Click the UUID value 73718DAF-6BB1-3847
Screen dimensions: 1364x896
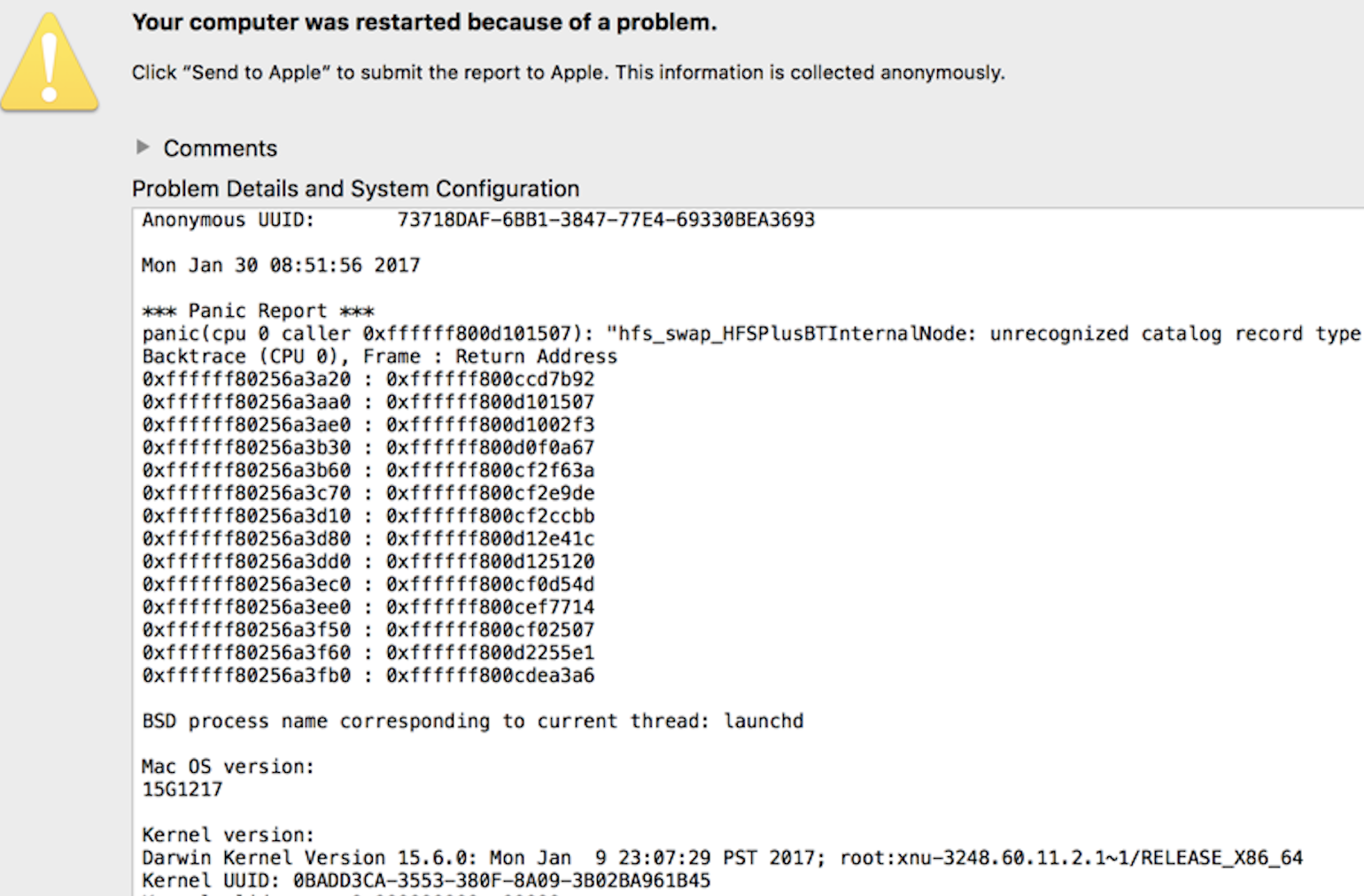pos(606,220)
